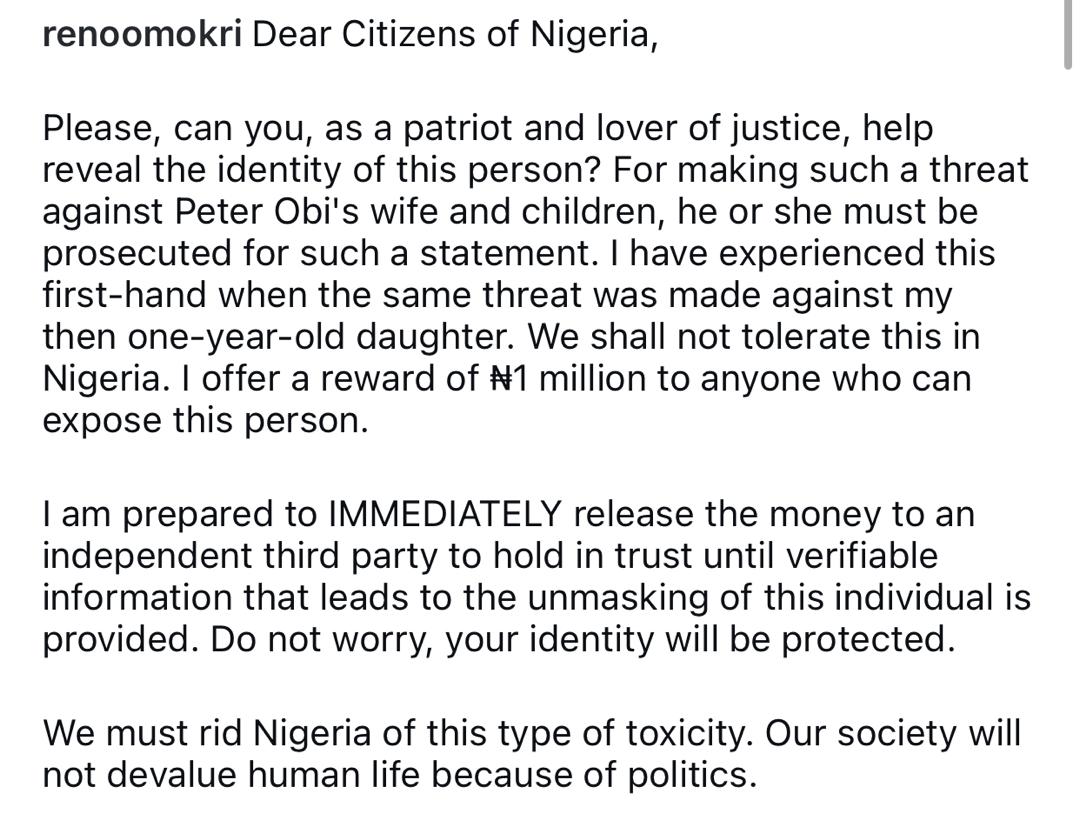Click the 'Dear Citizens of Nigeria' greeting
This screenshot has height=831, width=1080.
tap(455, 36)
